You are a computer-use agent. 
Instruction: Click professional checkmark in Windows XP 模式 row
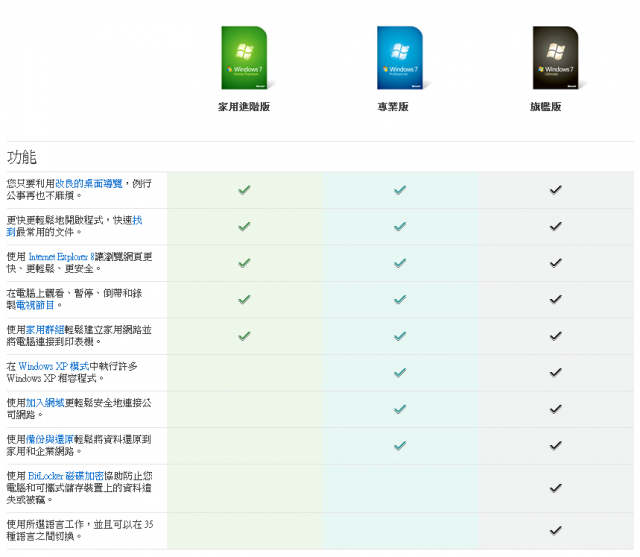[x=400, y=372]
